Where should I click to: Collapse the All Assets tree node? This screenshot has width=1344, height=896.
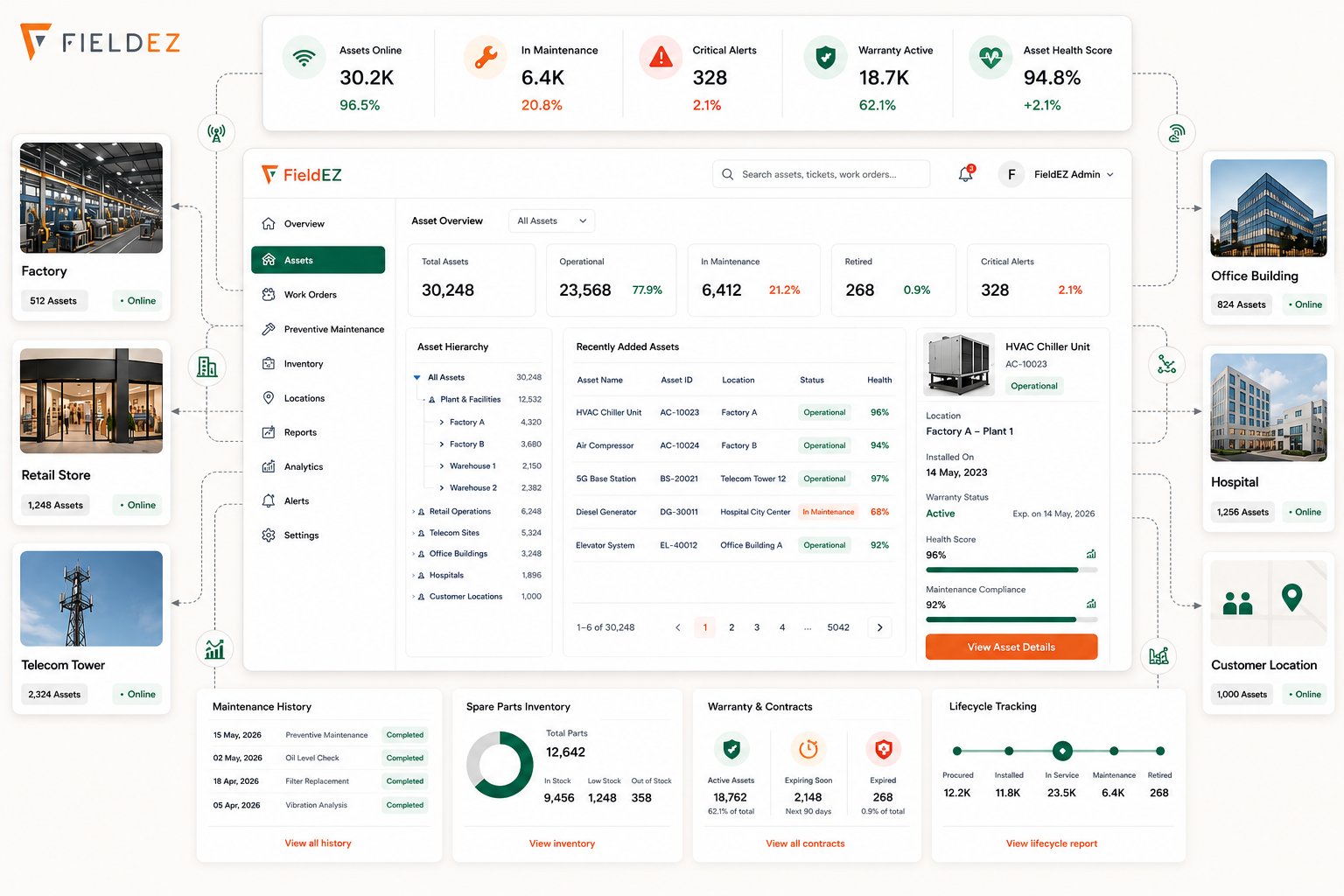pyautogui.click(x=416, y=378)
